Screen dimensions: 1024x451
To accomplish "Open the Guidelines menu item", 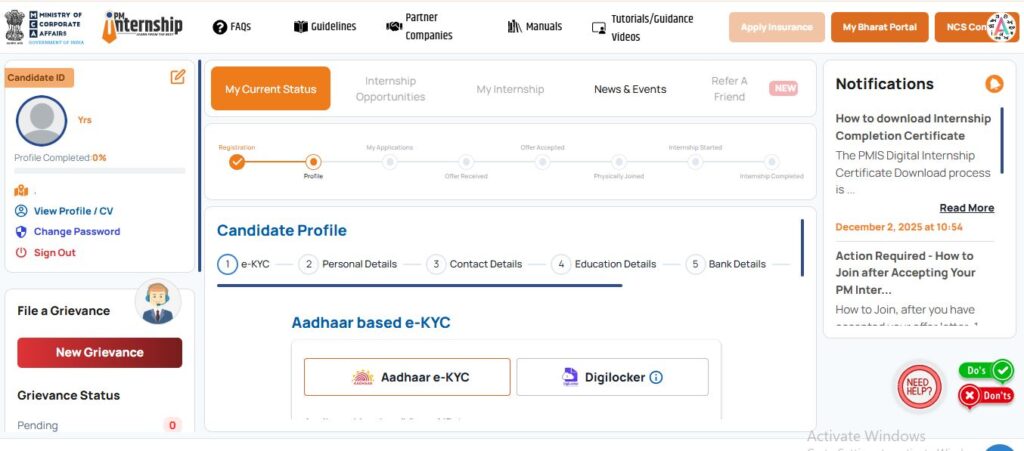I will 325,27.
